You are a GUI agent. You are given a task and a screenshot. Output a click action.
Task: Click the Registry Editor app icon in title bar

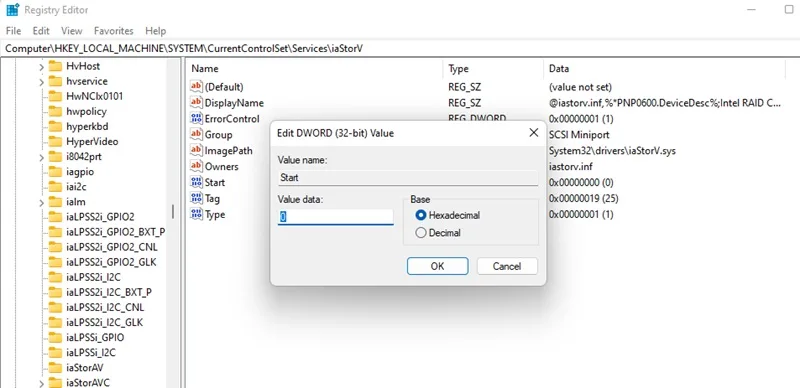pyautogui.click(x=12, y=10)
